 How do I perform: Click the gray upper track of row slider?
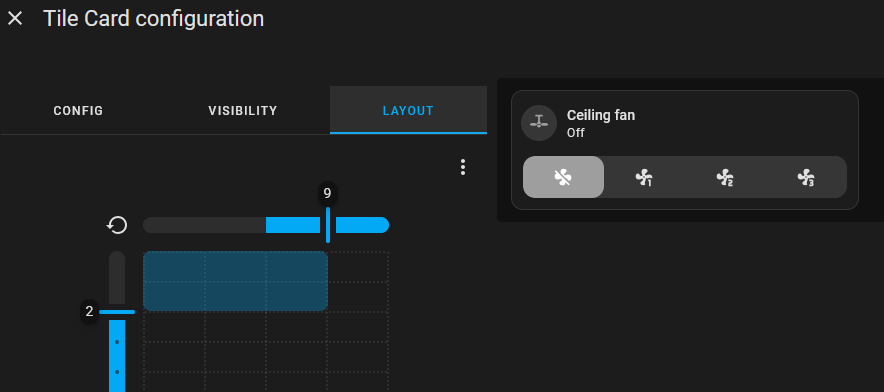pos(117,278)
